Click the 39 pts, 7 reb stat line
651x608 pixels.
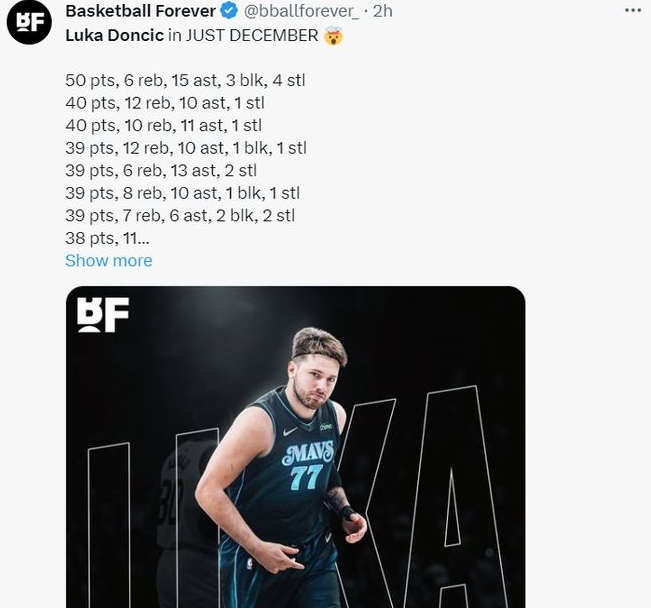(180, 215)
